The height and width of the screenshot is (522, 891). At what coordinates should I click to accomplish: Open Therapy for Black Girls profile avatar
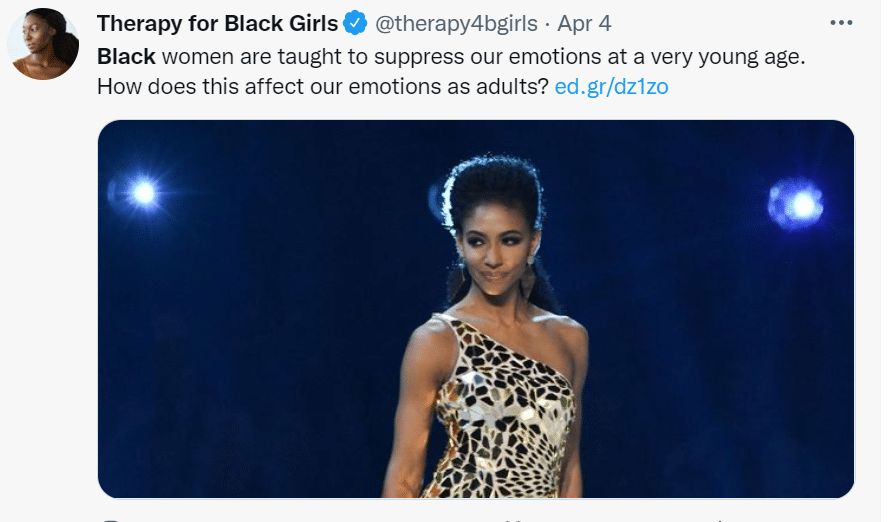click(43, 45)
